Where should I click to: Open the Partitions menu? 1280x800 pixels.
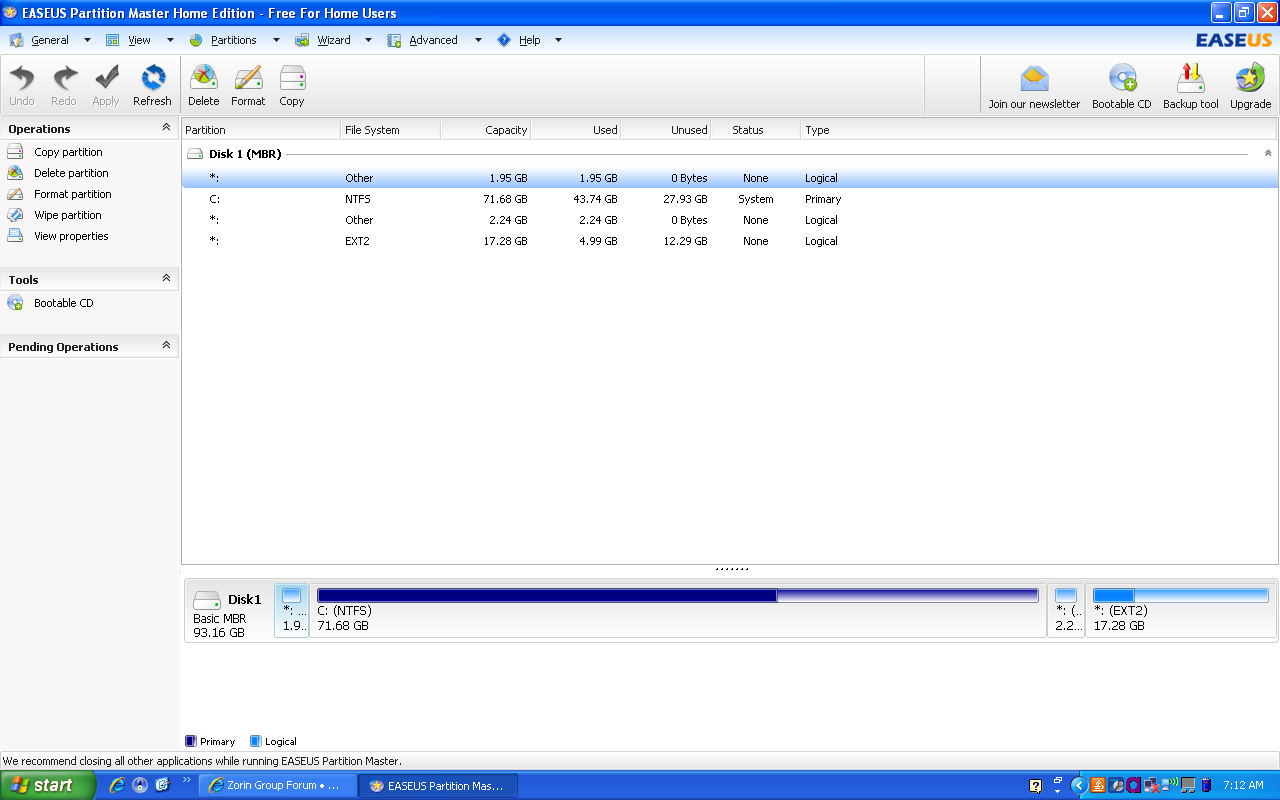[x=233, y=40]
